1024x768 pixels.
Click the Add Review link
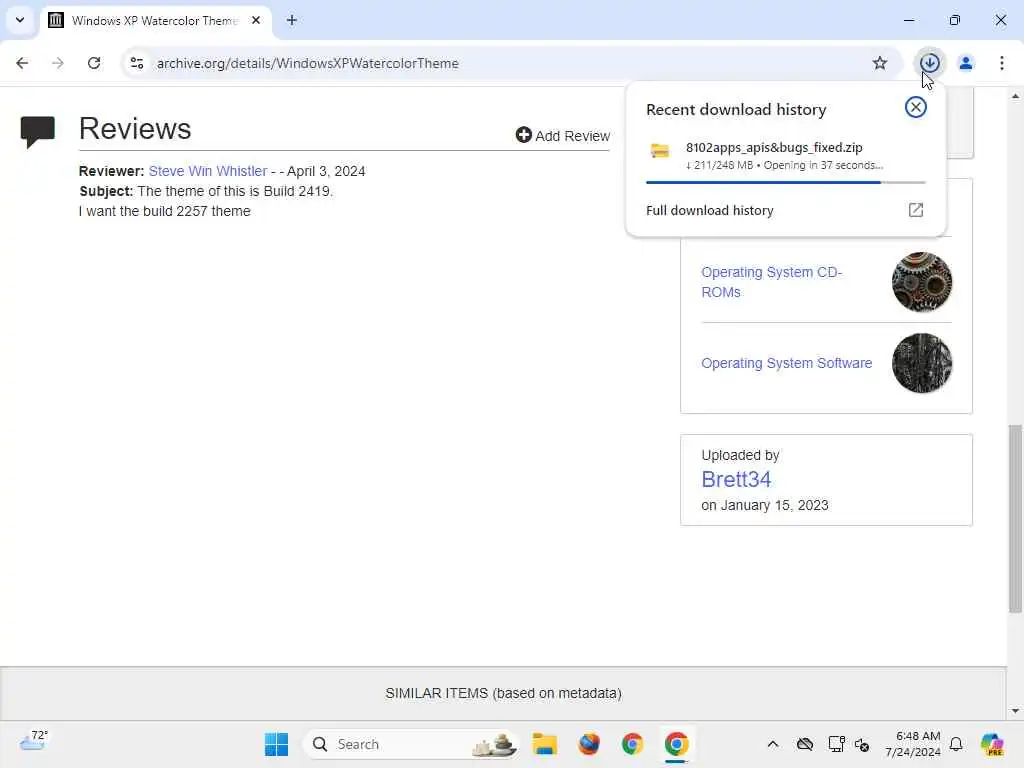(563, 135)
